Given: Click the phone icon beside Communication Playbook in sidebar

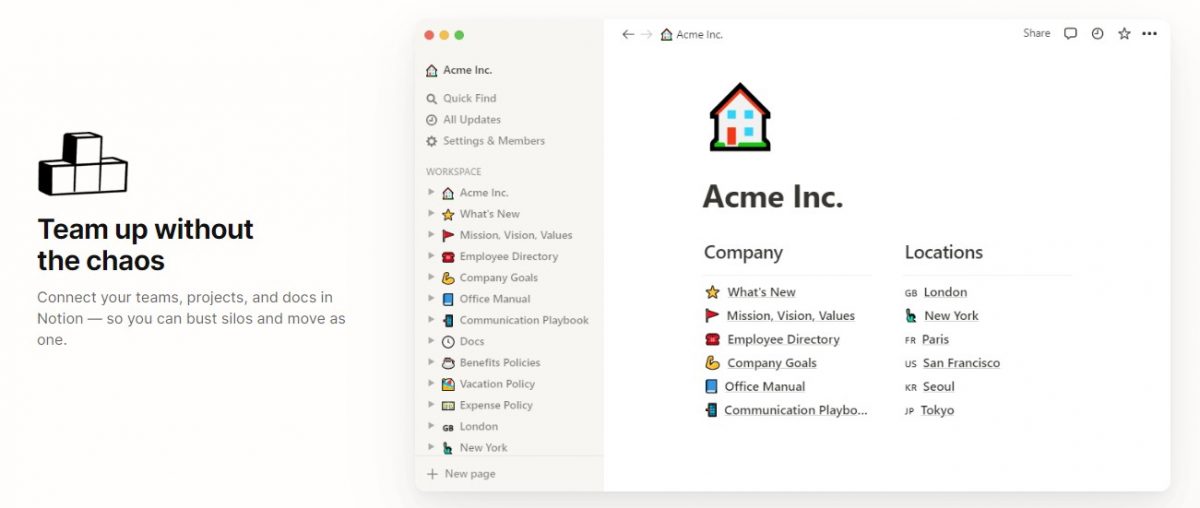Looking at the screenshot, I should (x=448, y=320).
